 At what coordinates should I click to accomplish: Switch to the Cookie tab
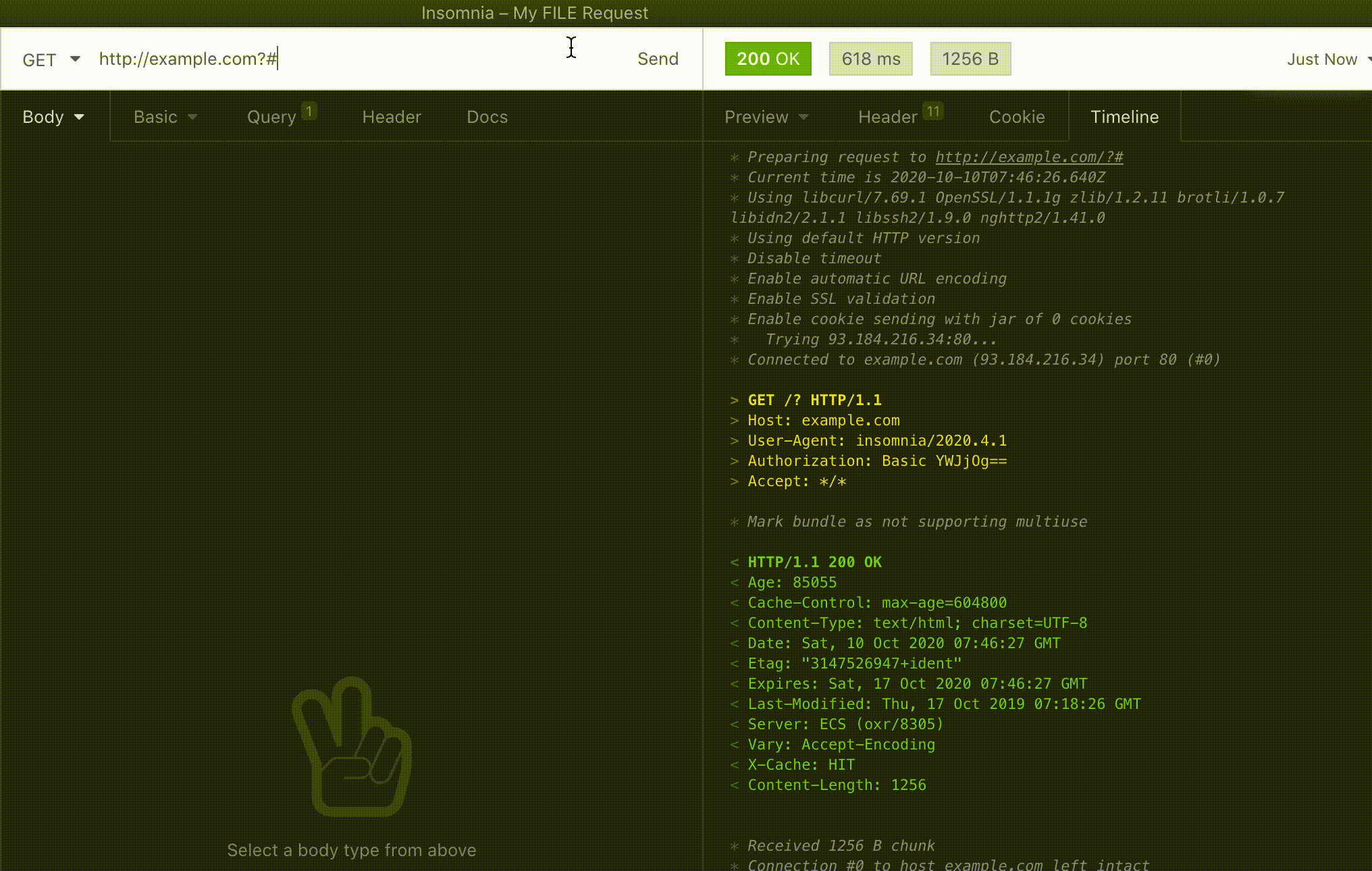(1016, 117)
